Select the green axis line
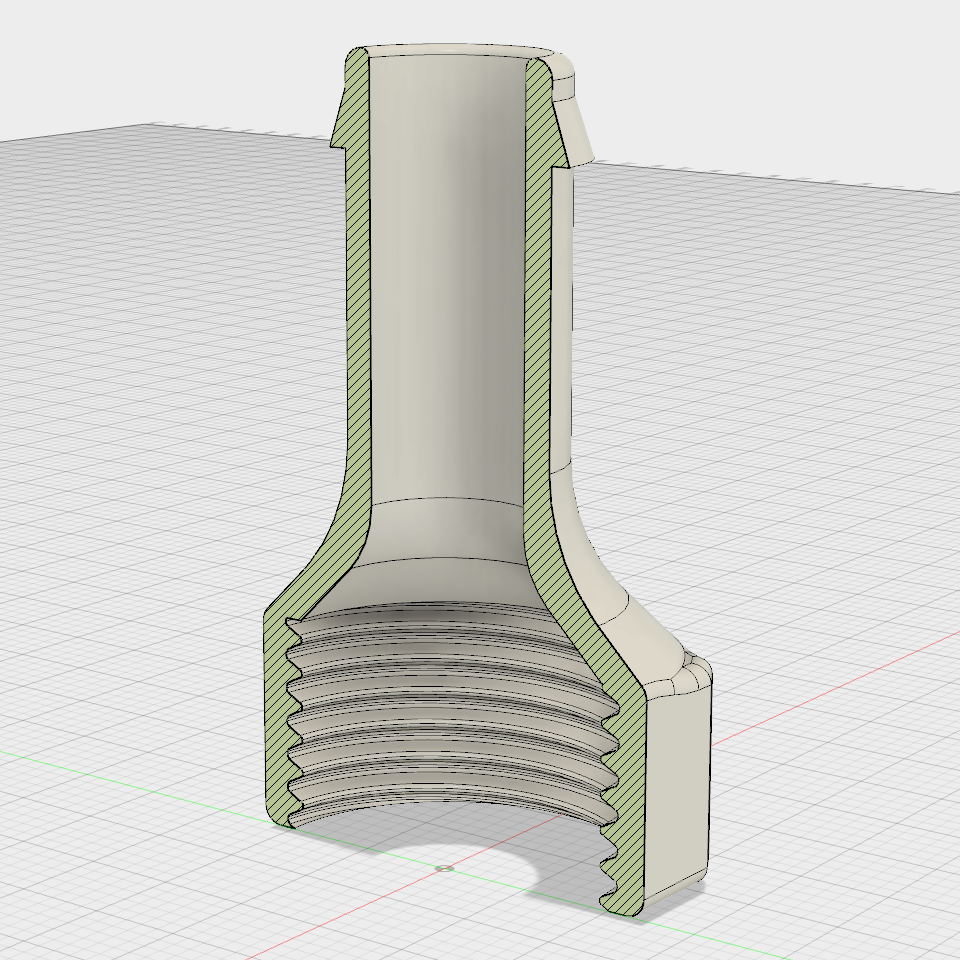The image size is (960, 960). pos(120,779)
